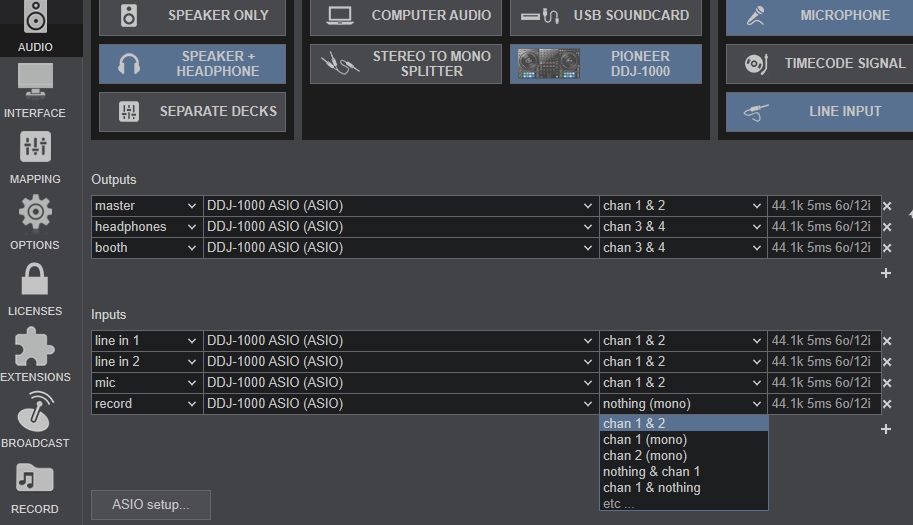
Task: Toggle Timecode Signal input option
Action: tap(819, 63)
